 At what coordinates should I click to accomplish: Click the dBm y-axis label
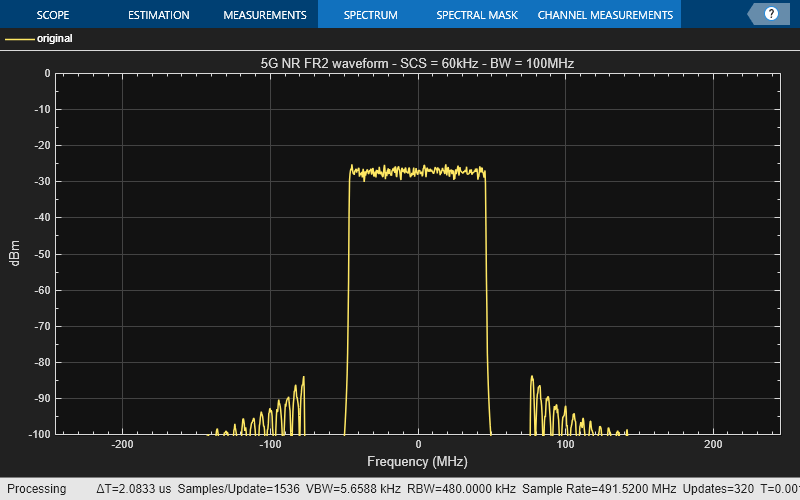tap(15, 253)
